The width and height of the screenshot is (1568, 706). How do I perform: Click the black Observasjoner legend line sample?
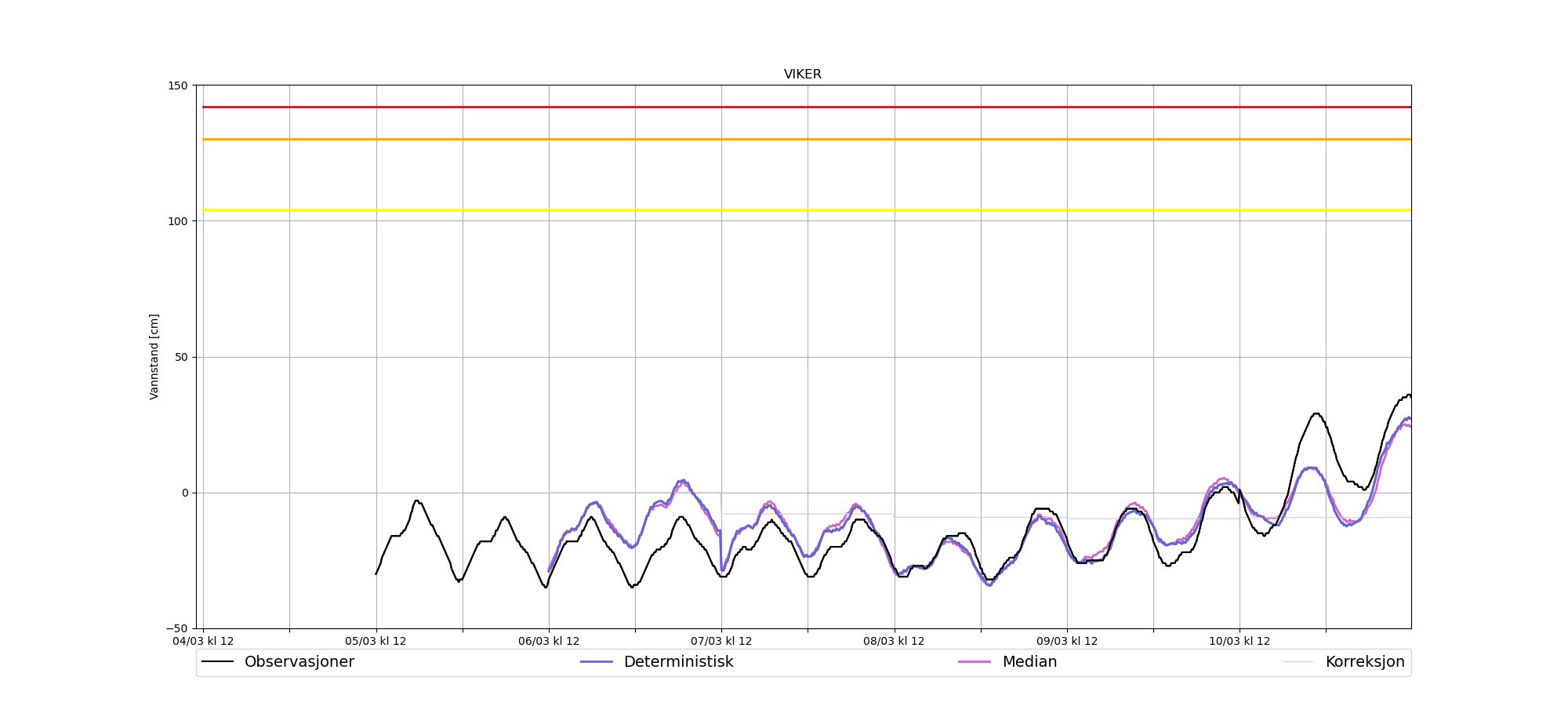pos(217,662)
